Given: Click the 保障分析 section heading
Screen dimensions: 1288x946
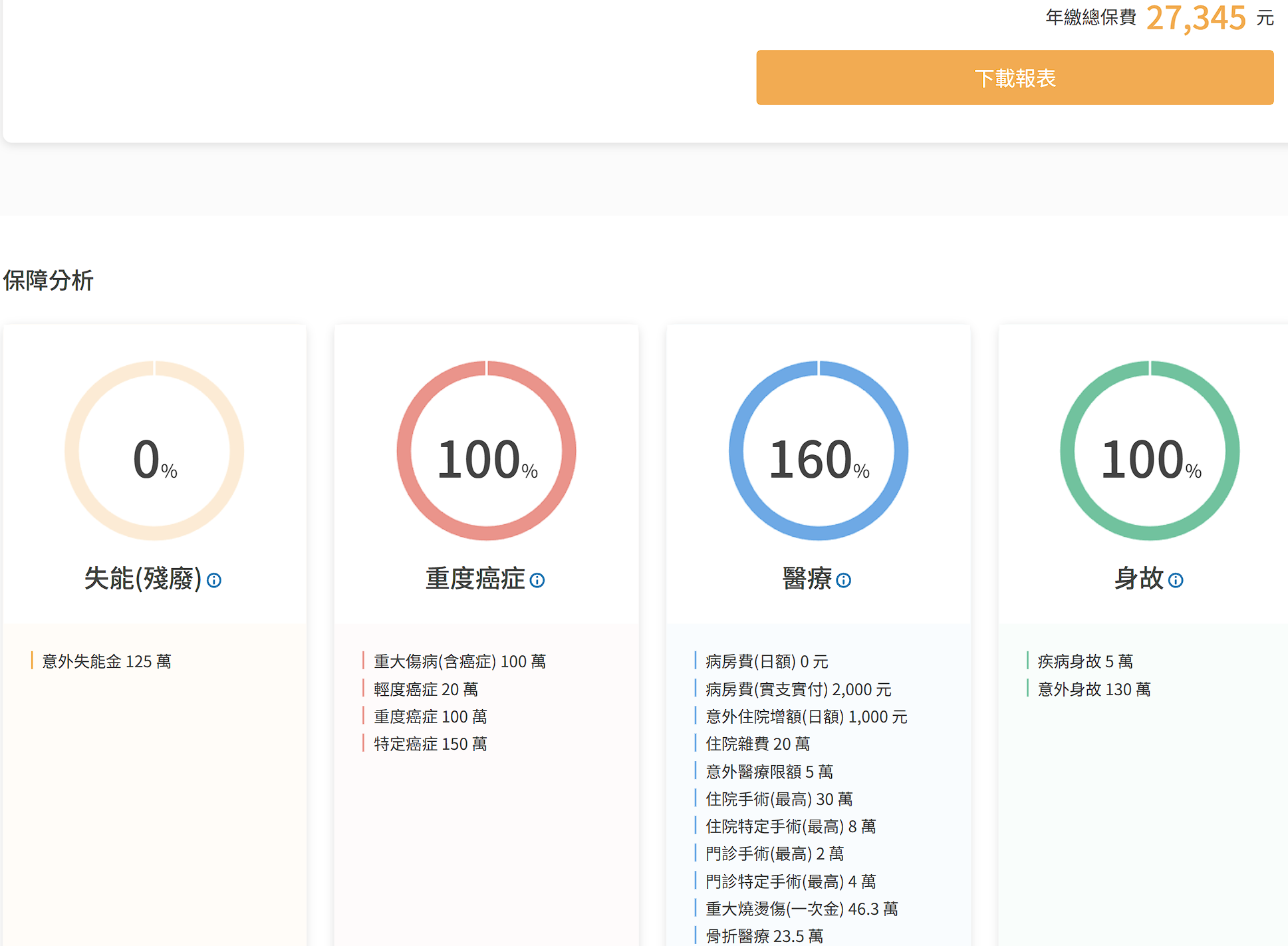Looking at the screenshot, I should [x=49, y=280].
